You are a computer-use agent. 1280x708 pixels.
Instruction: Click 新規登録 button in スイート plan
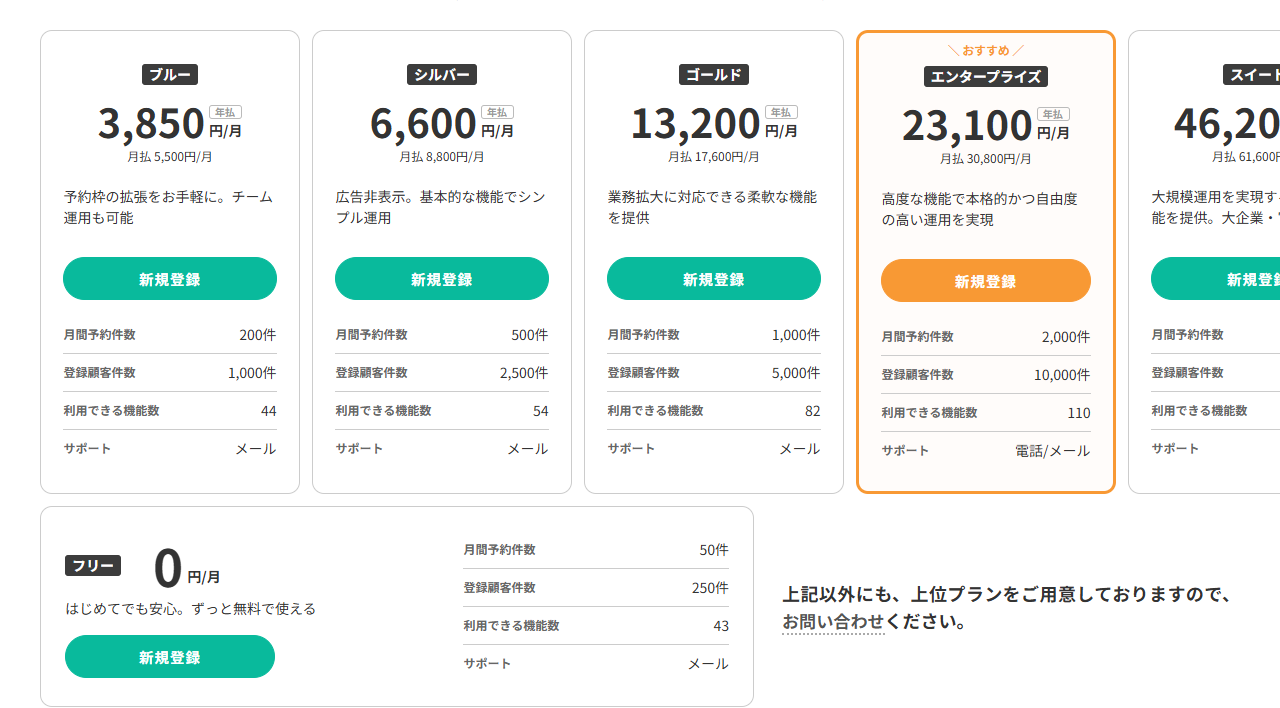tap(1215, 279)
